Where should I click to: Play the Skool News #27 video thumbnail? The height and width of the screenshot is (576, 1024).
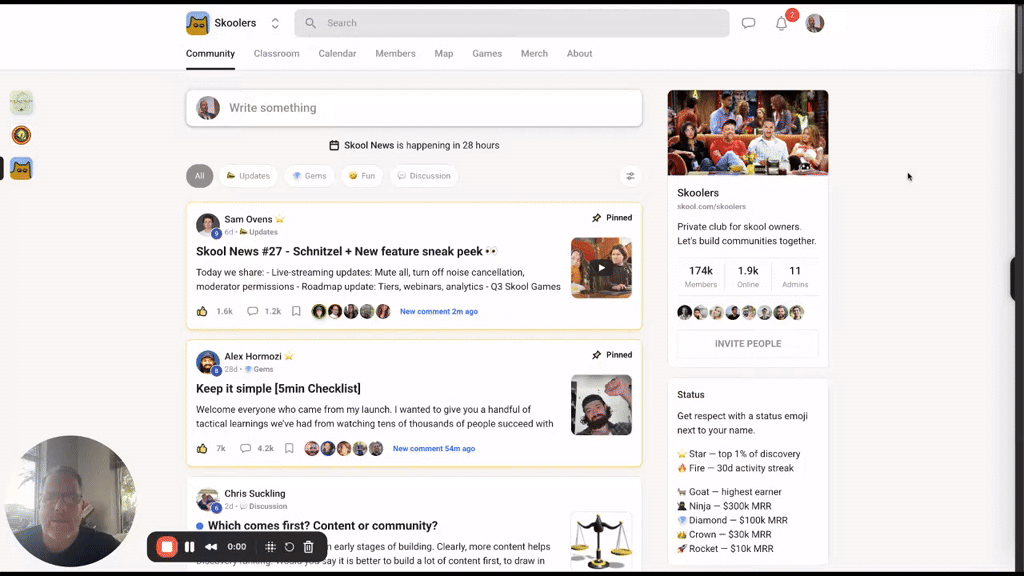(x=601, y=268)
